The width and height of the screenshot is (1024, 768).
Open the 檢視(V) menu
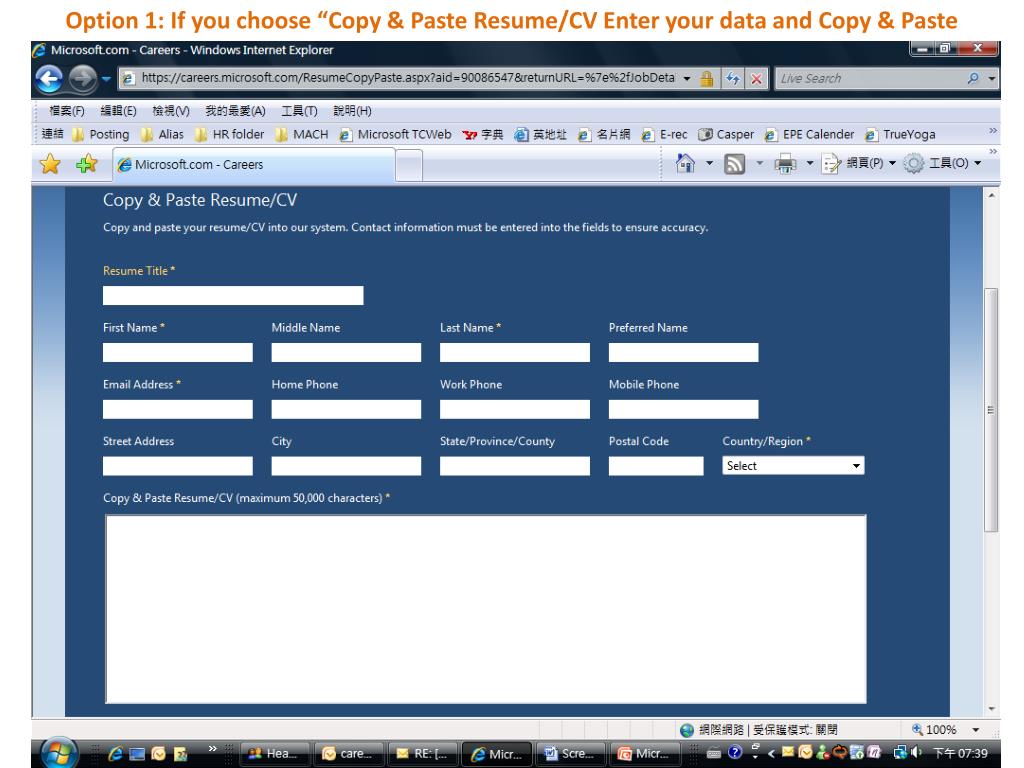(170, 111)
